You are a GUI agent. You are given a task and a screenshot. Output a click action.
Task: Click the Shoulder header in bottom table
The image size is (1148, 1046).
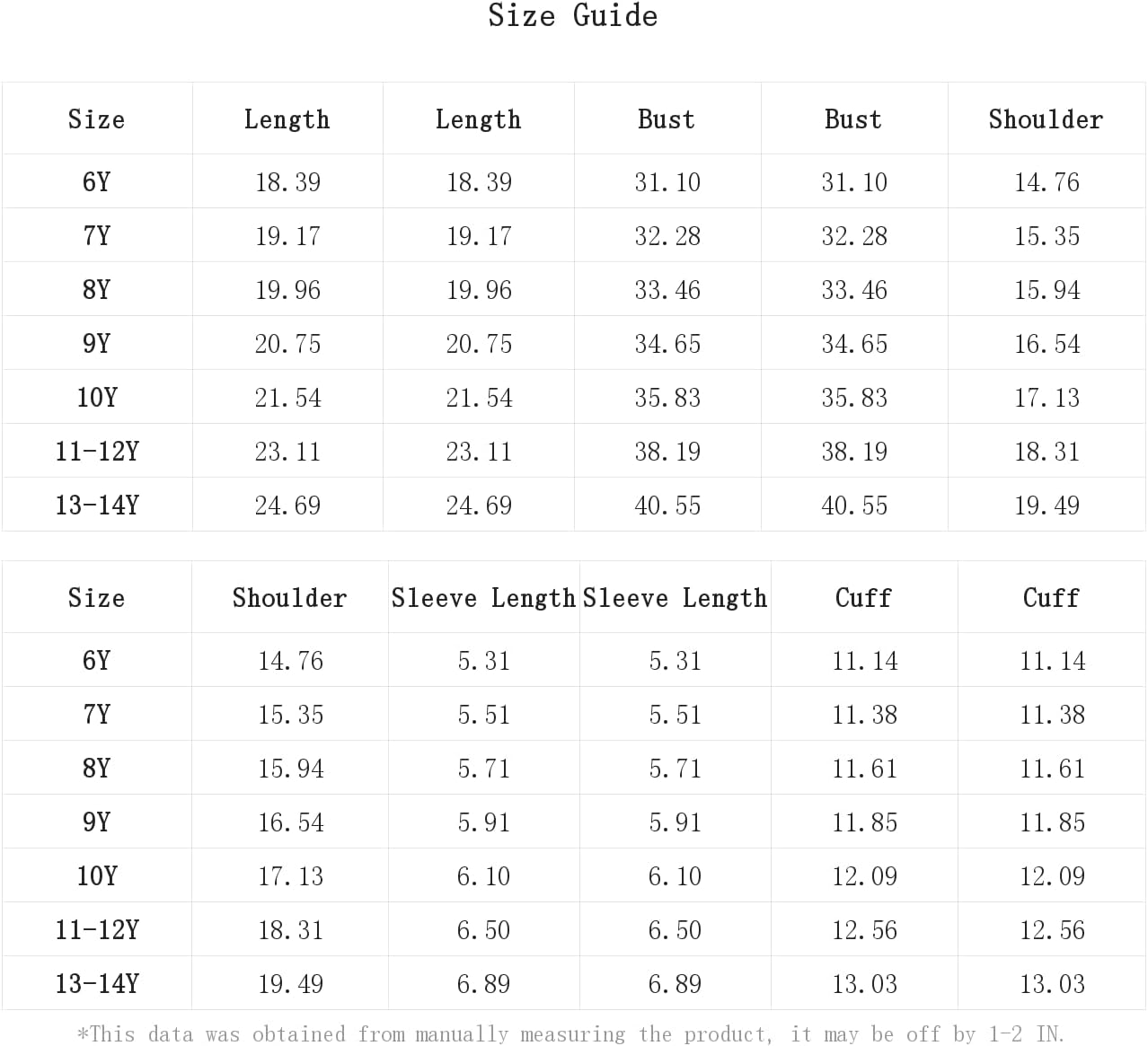coord(289,598)
